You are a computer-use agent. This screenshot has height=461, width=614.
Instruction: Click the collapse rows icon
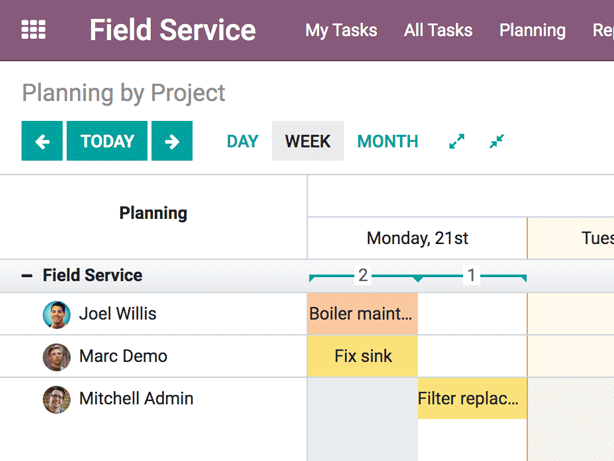497,141
